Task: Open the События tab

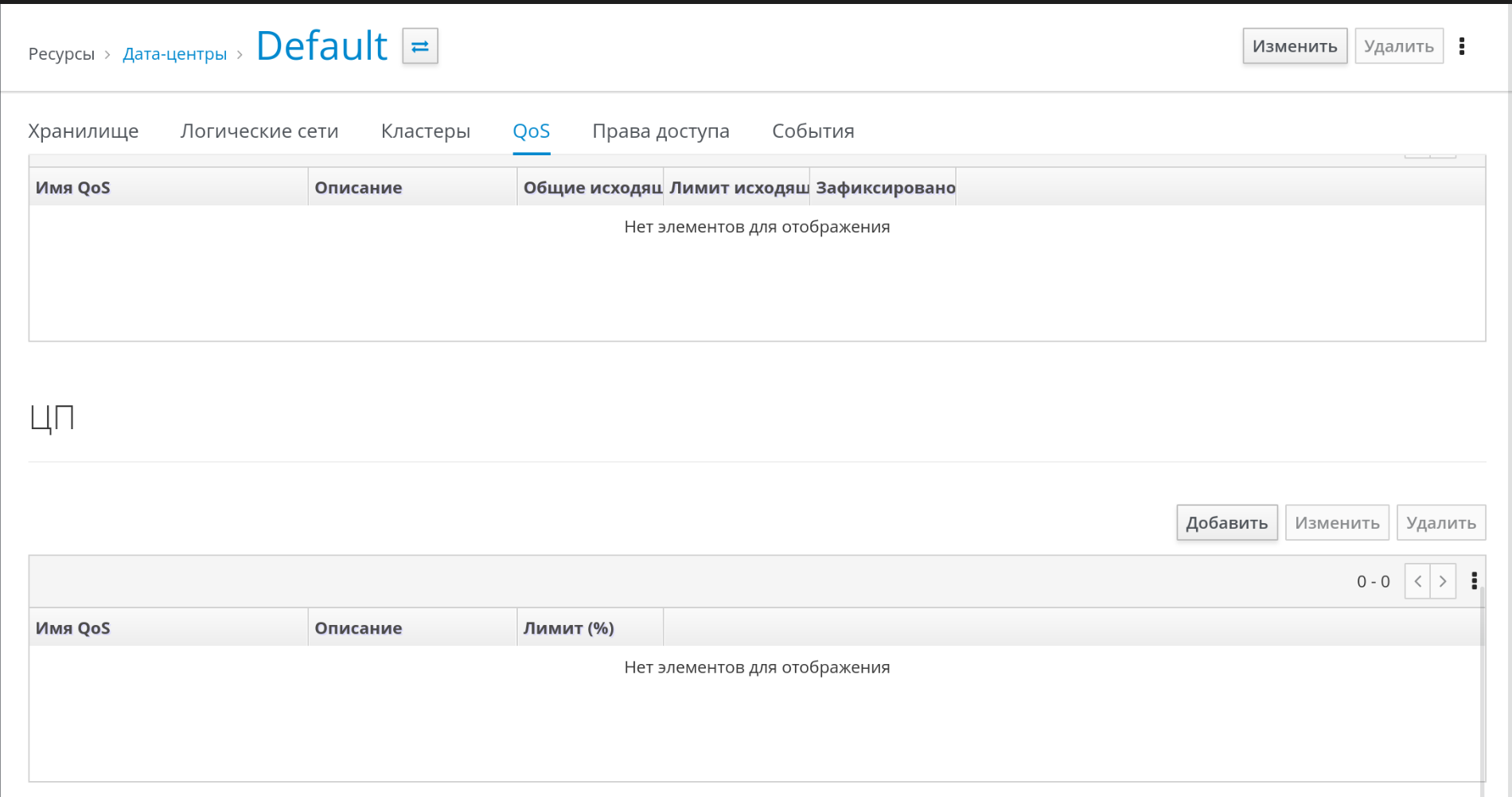Action: (x=813, y=131)
